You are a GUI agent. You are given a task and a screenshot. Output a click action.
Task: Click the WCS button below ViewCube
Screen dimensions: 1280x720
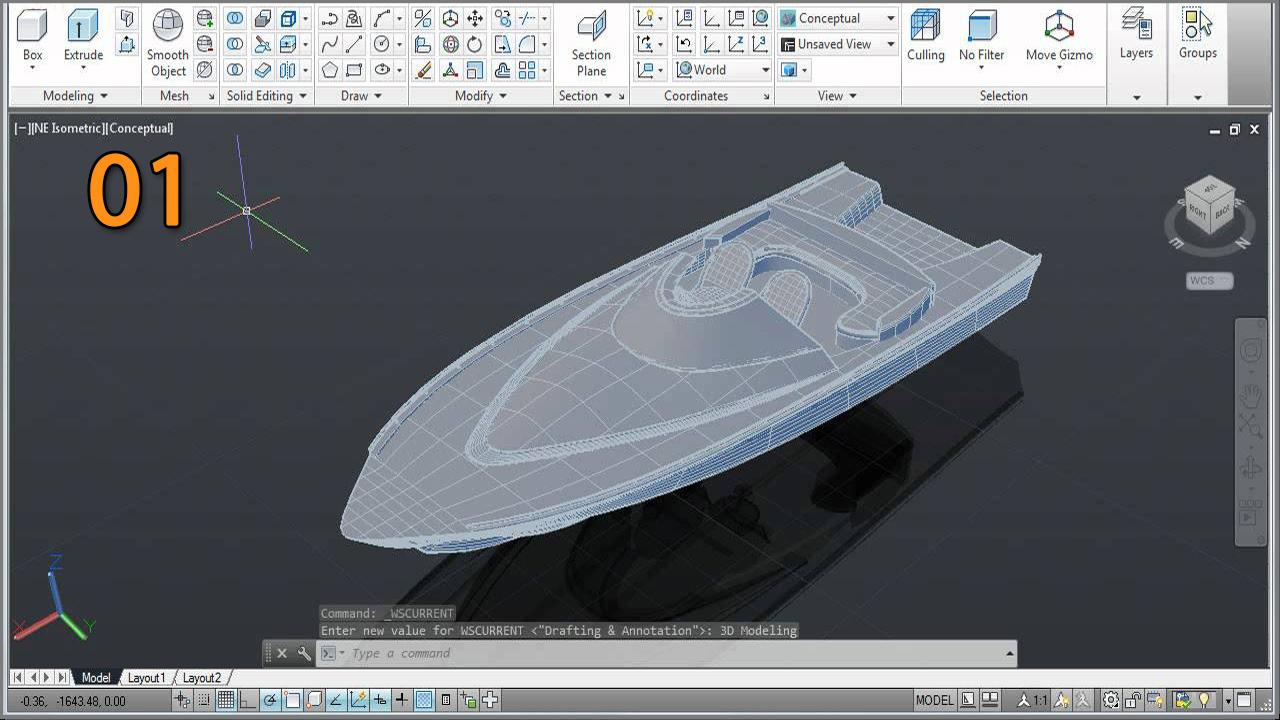pyautogui.click(x=1209, y=281)
